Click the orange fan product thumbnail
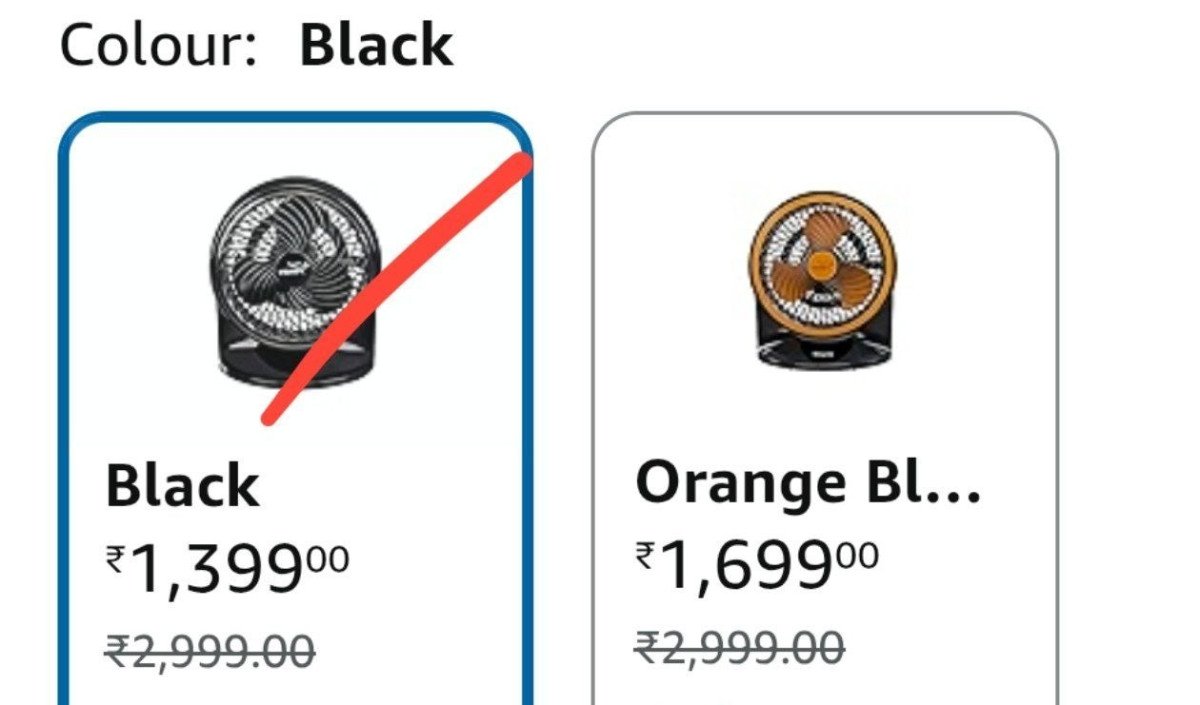Screen dimensions: 1200x705 pos(823,276)
